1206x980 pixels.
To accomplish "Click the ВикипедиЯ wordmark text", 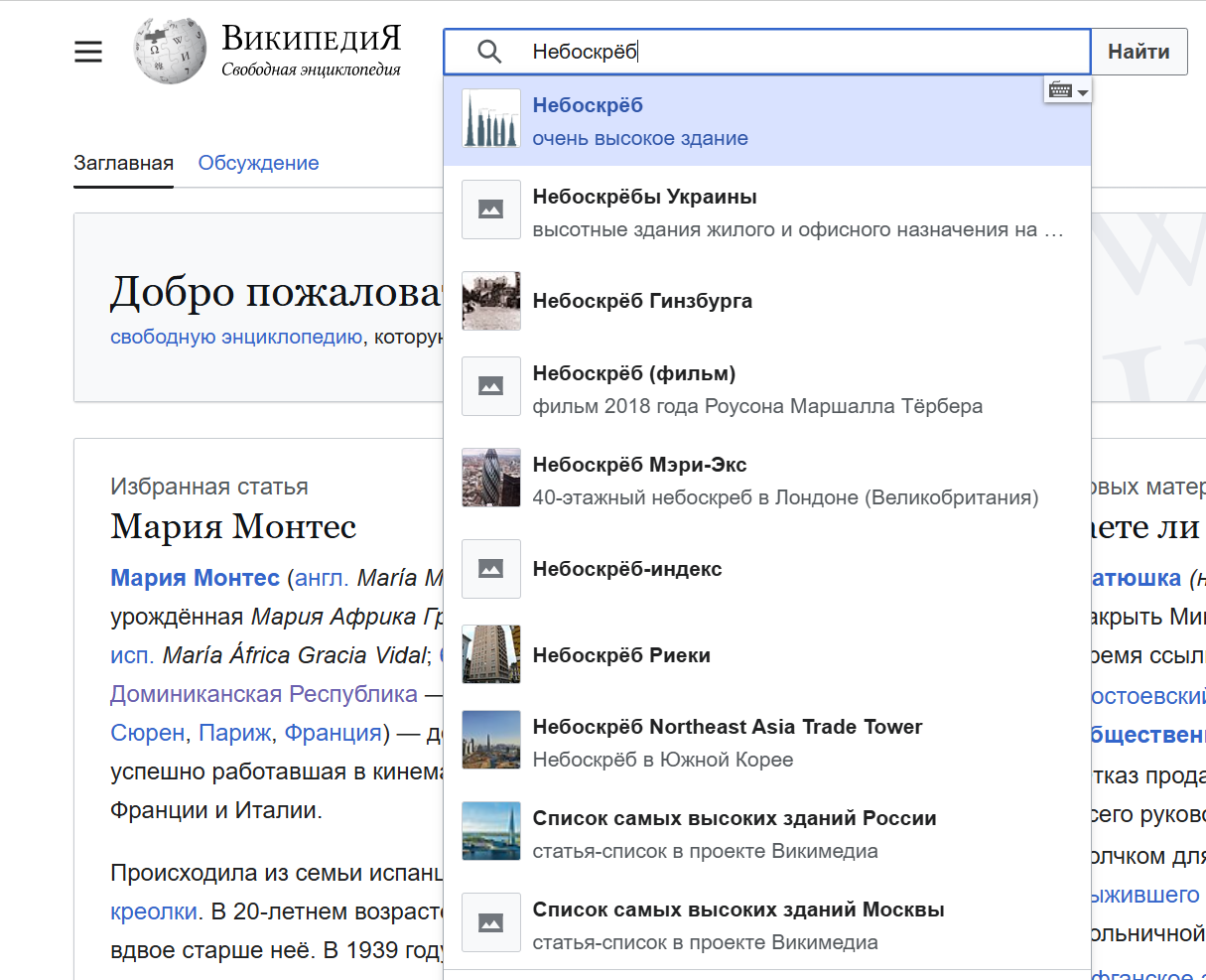I will 311,38.
